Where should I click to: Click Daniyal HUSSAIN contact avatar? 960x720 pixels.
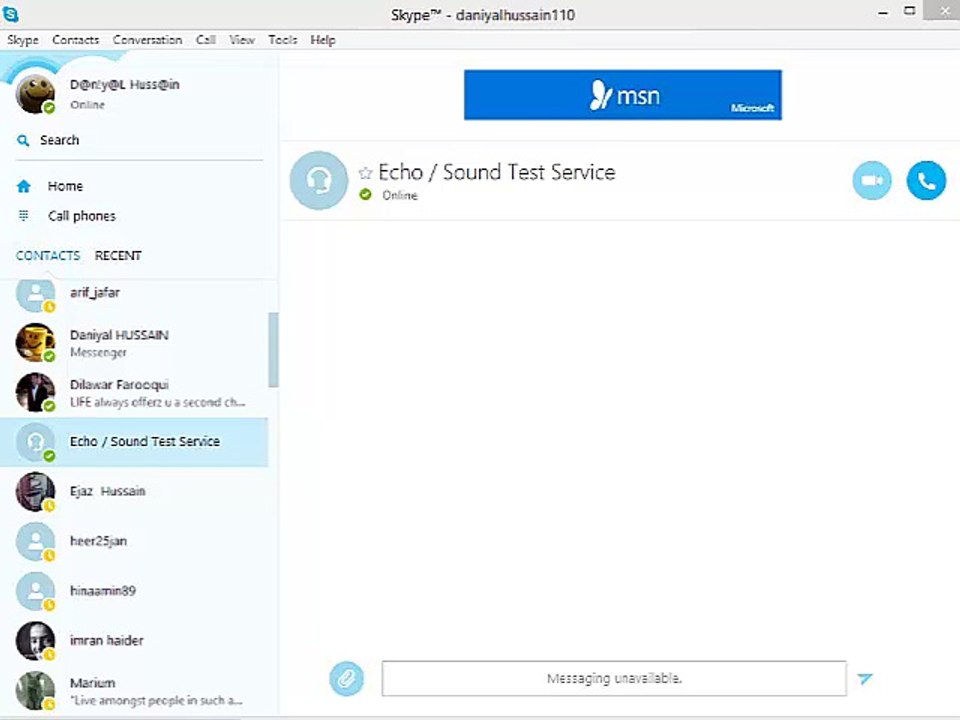point(35,342)
